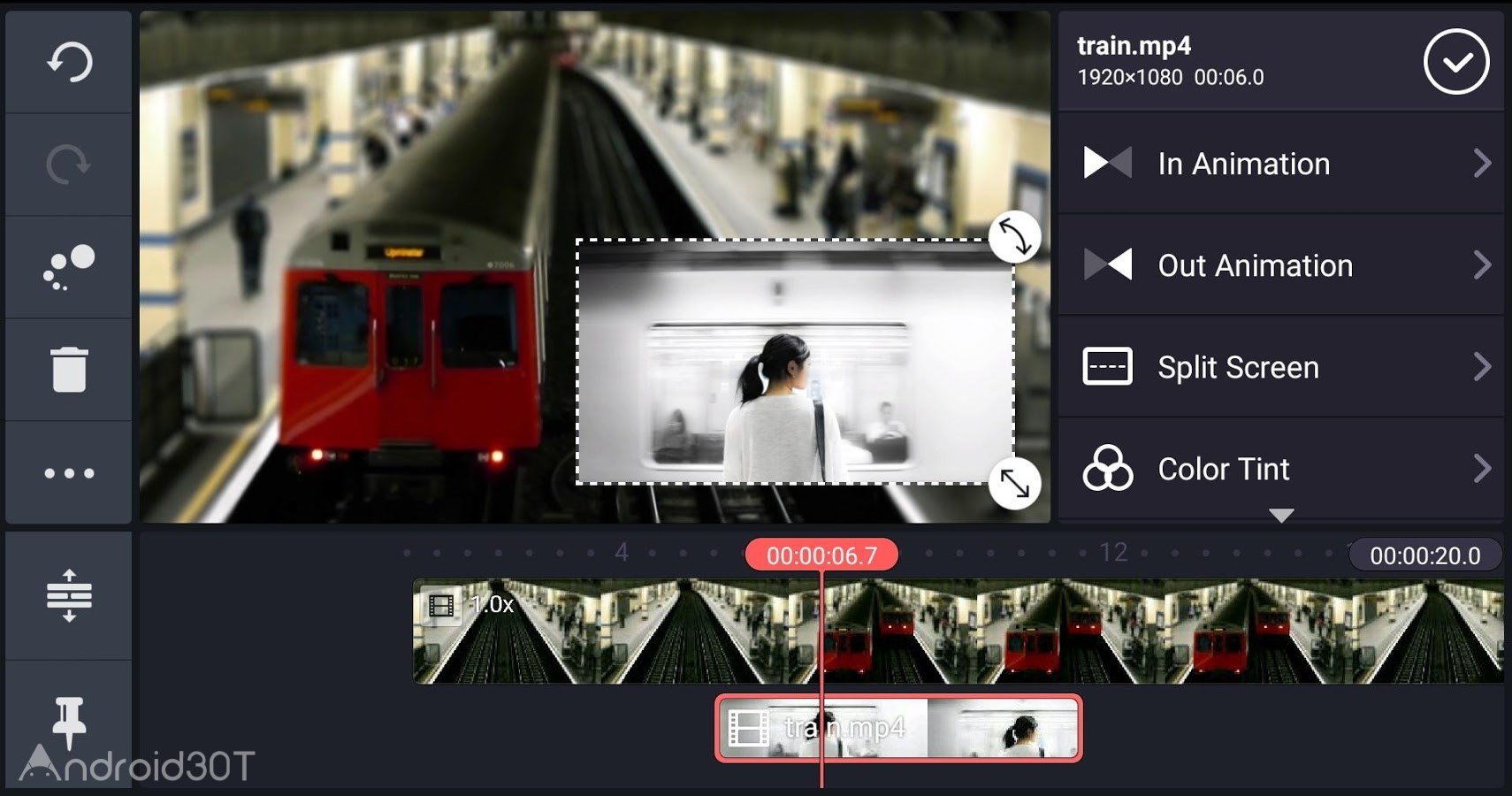Click the total duration 00:00:20.0 label
Viewport: 1512px width, 796px height.
click(x=1424, y=555)
